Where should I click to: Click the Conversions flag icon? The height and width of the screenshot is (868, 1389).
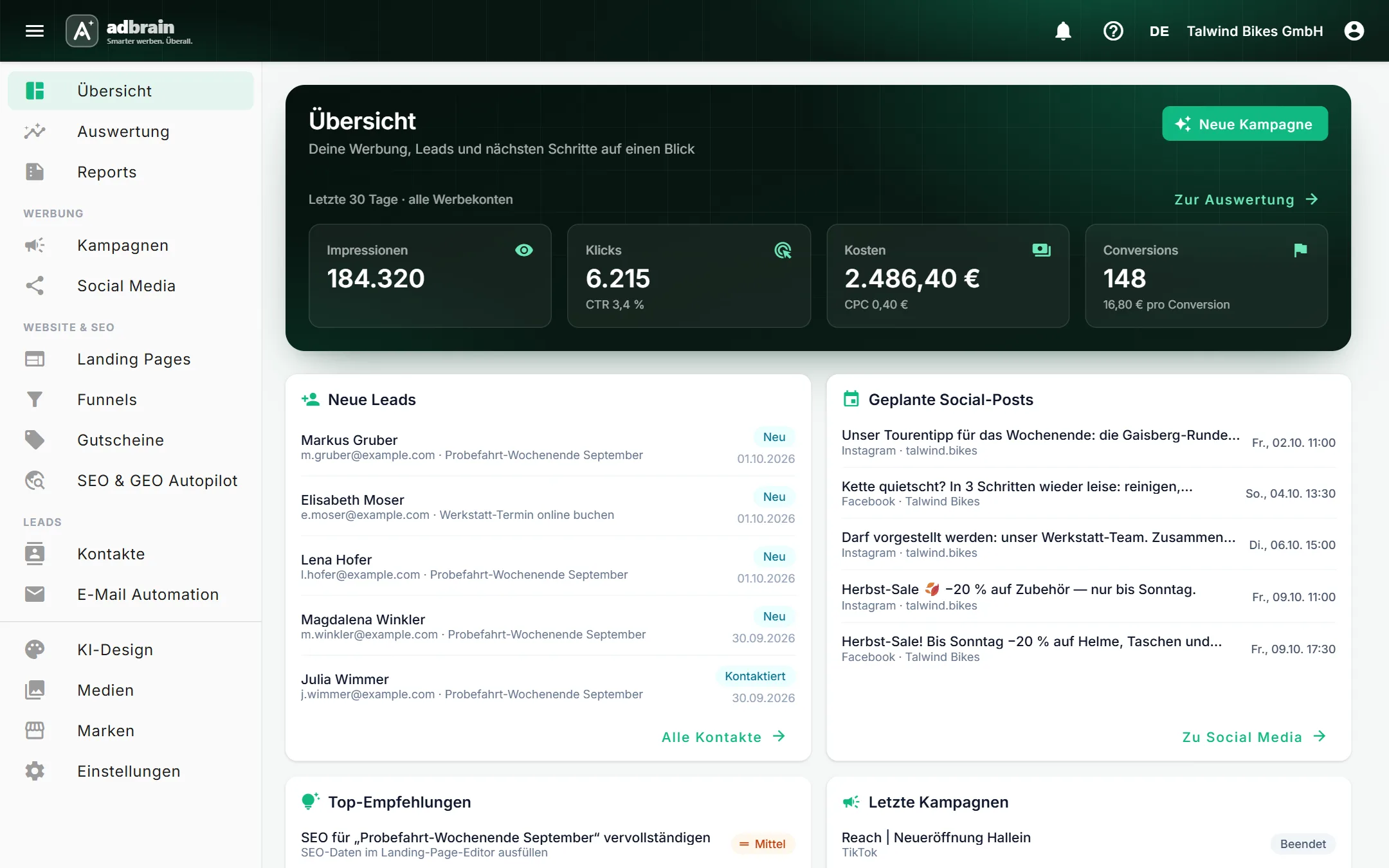1300,250
